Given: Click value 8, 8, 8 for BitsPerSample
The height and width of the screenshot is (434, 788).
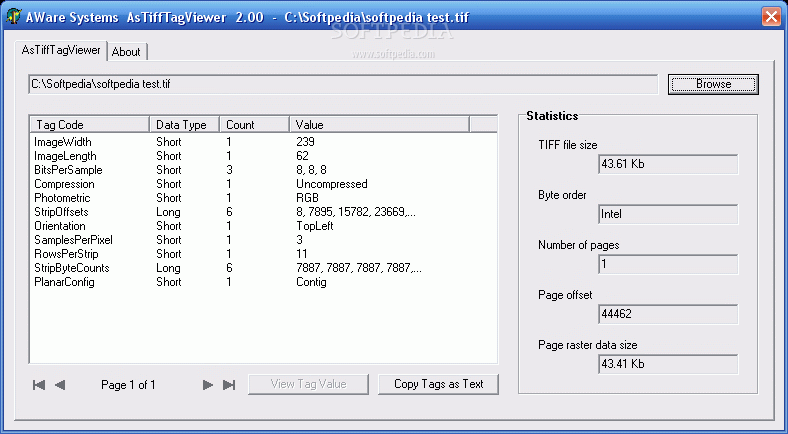Looking at the screenshot, I should coord(312,170).
